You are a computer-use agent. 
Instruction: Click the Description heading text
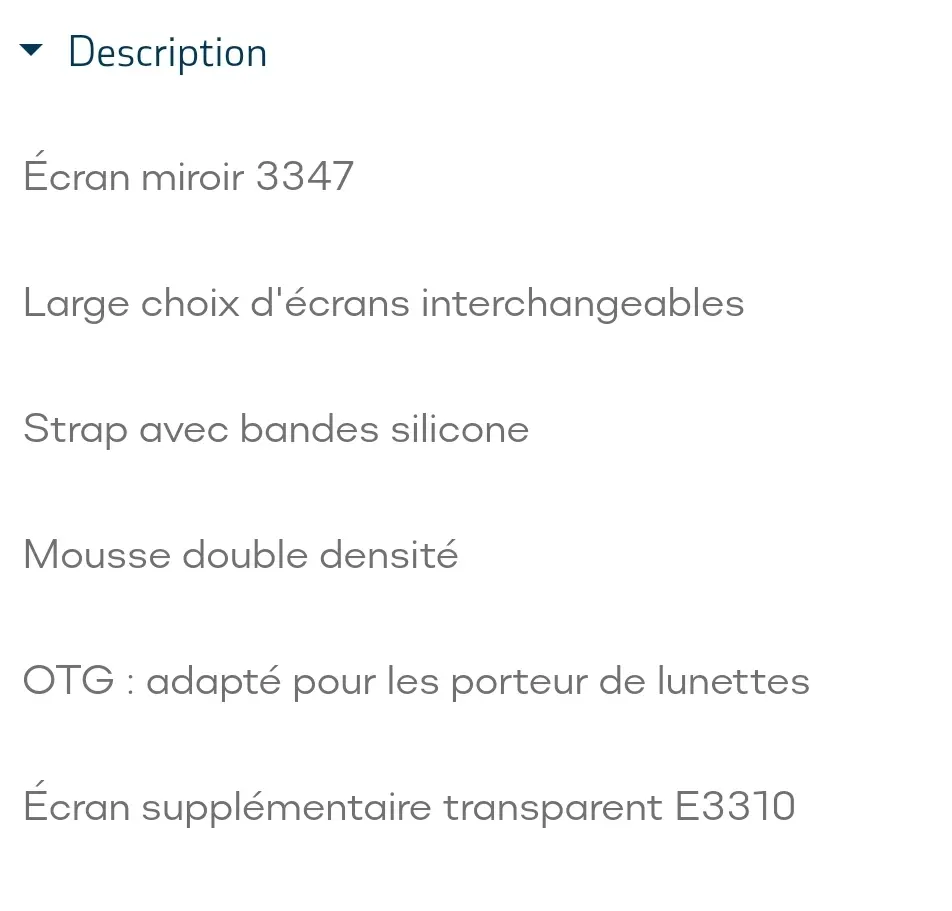pyautogui.click(x=168, y=53)
